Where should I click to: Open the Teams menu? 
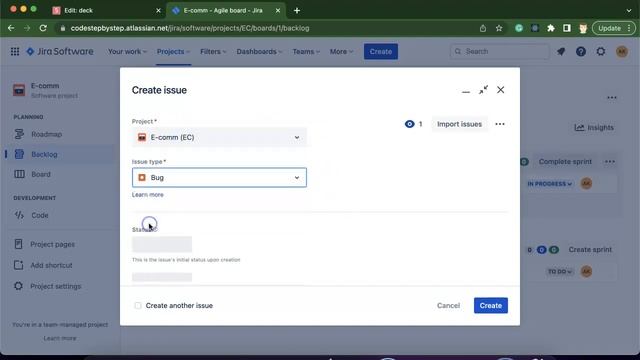(x=306, y=51)
